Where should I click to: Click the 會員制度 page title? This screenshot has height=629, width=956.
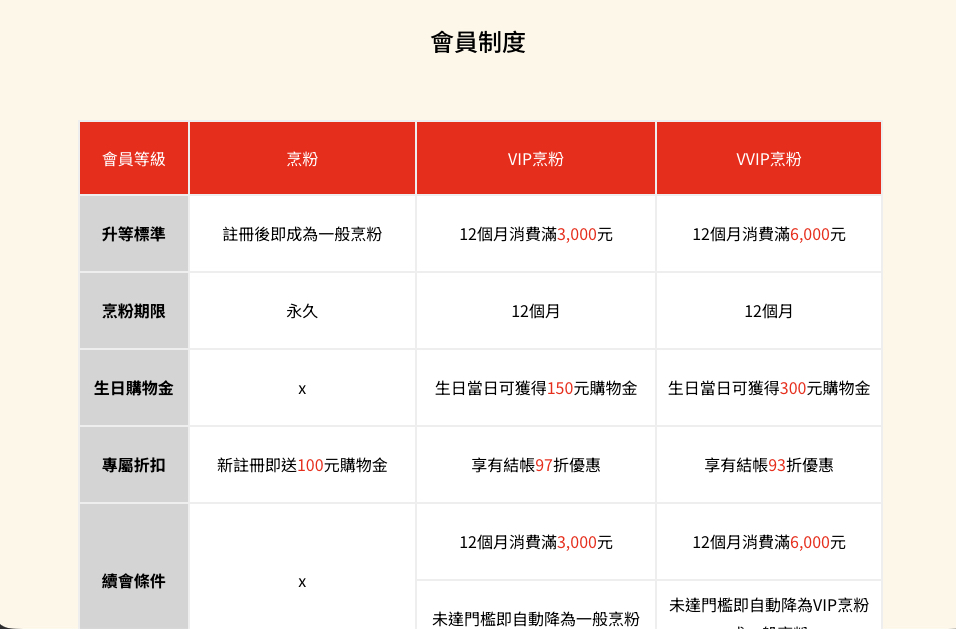coord(478,42)
